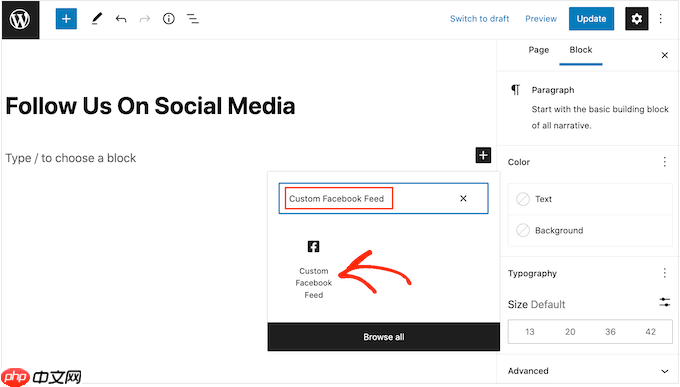The width and height of the screenshot is (680, 387).
Task: Click the Size Default label
Action: point(536,304)
